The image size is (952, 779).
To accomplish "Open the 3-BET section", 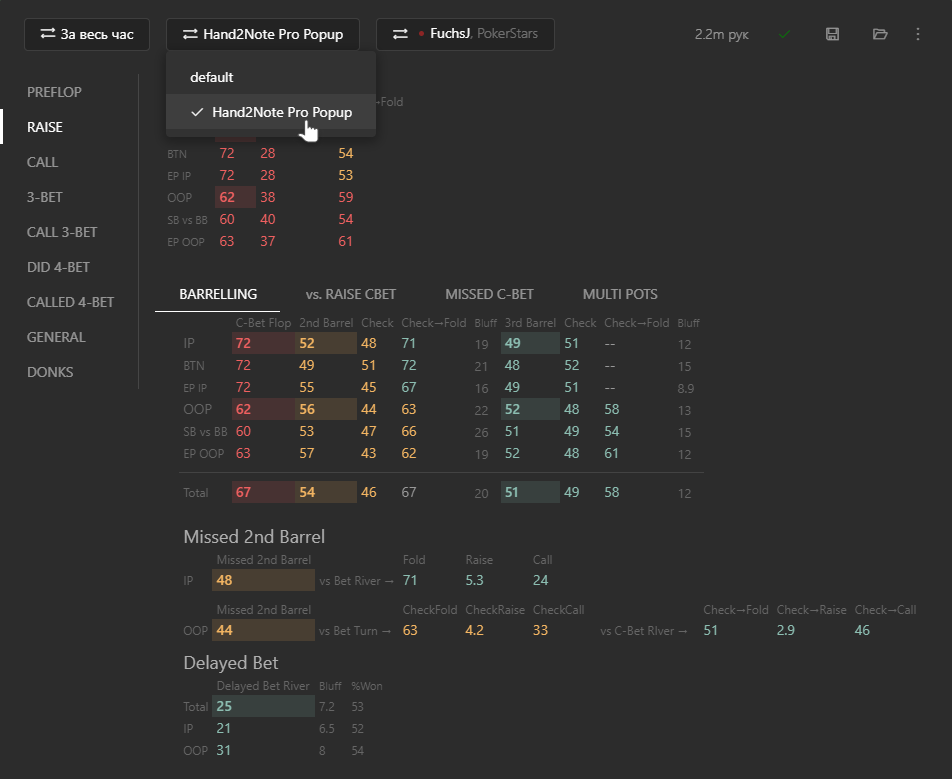I will (44, 197).
